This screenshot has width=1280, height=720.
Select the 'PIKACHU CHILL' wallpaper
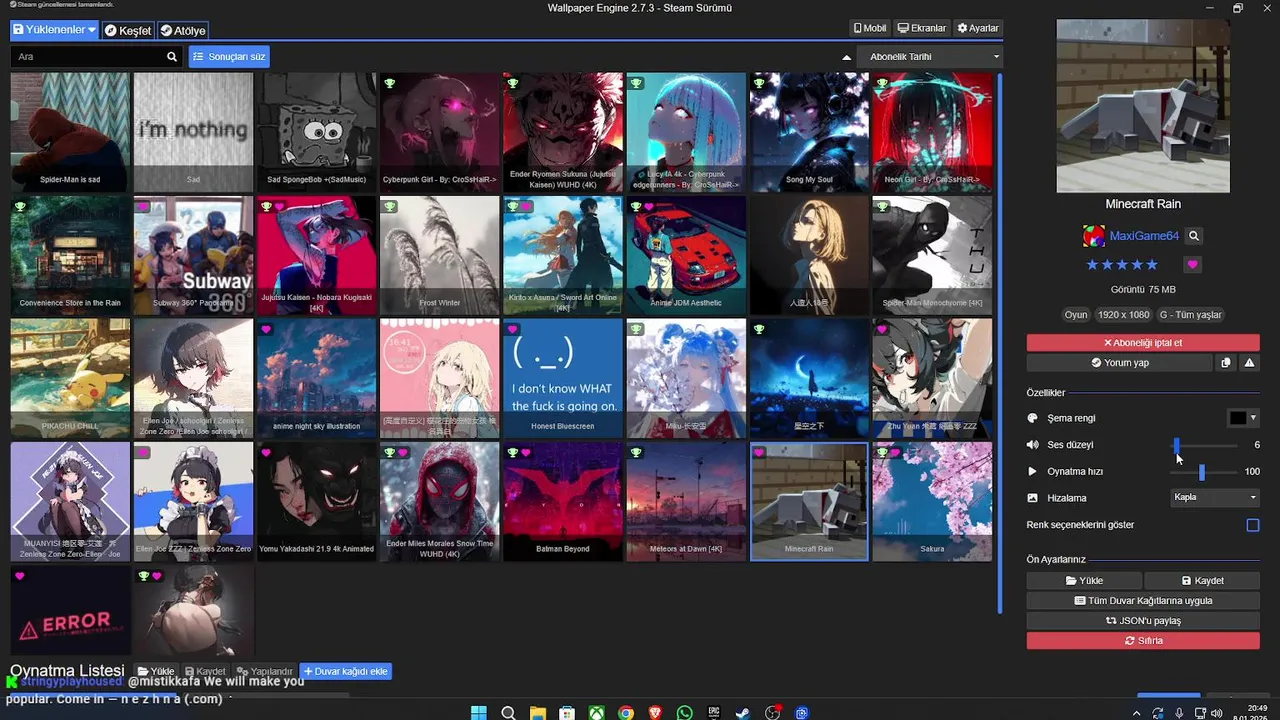(x=70, y=379)
